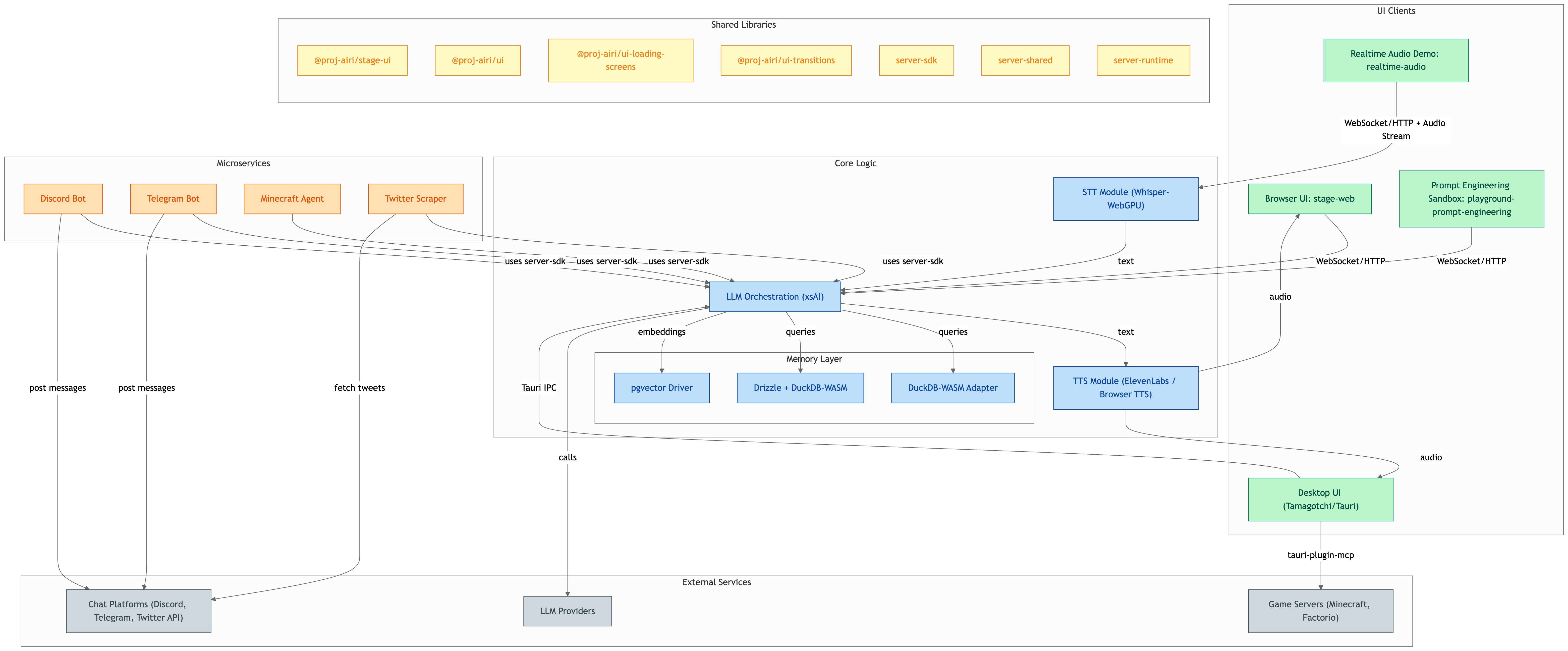Select the Desktop UI (Tamagotchi/Tauri) node
This screenshot has width=1568, height=651.
coord(1320,499)
